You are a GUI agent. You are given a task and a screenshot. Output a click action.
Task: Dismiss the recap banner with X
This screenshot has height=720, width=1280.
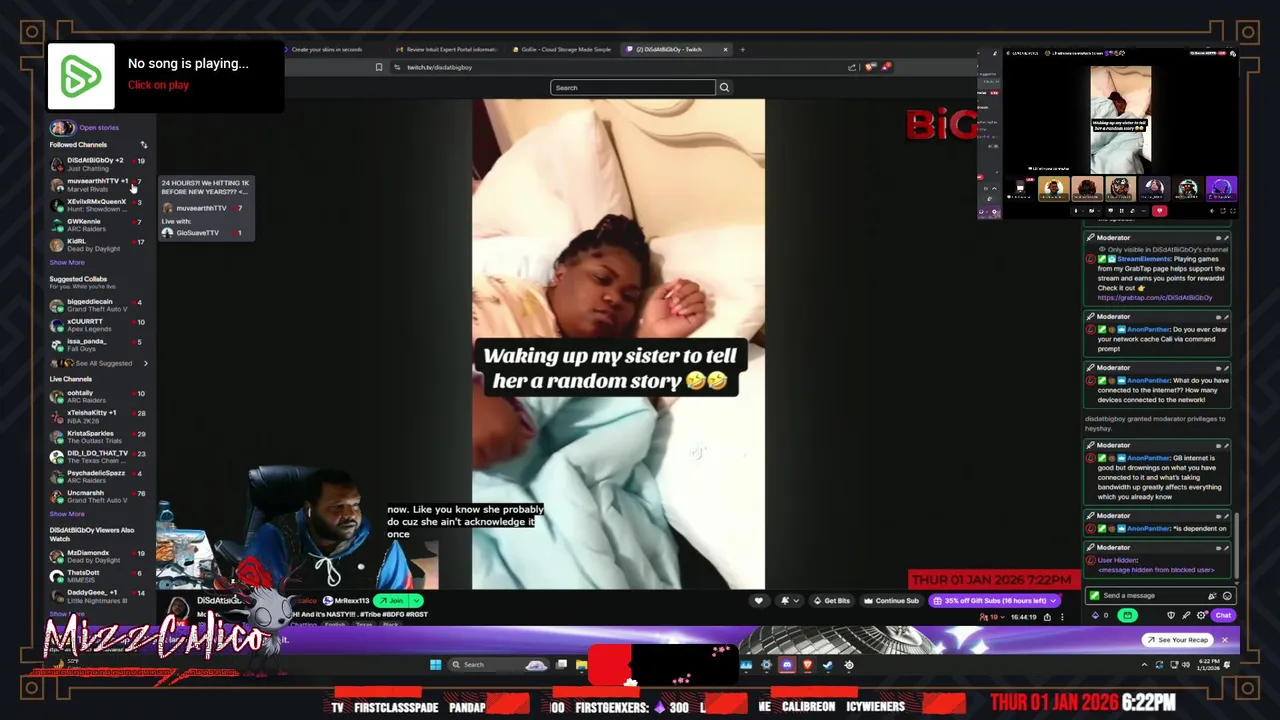(x=1224, y=640)
